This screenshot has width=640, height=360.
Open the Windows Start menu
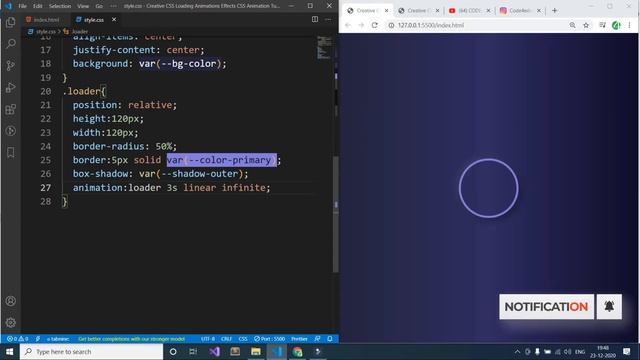9,351
